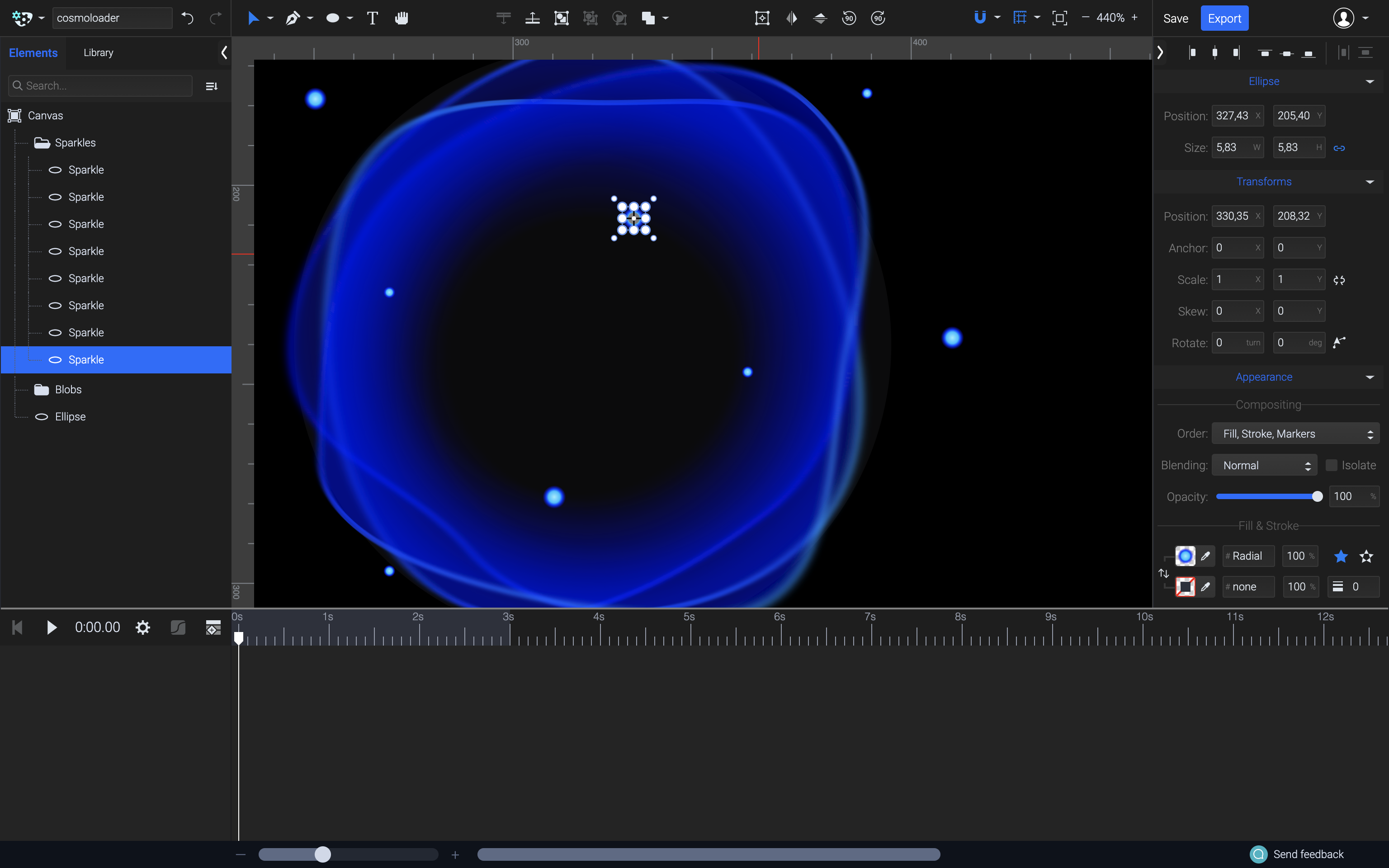The height and width of the screenshot is (868, 1389).
Task: Select the Hand pan tool
Action: [401, 18]
